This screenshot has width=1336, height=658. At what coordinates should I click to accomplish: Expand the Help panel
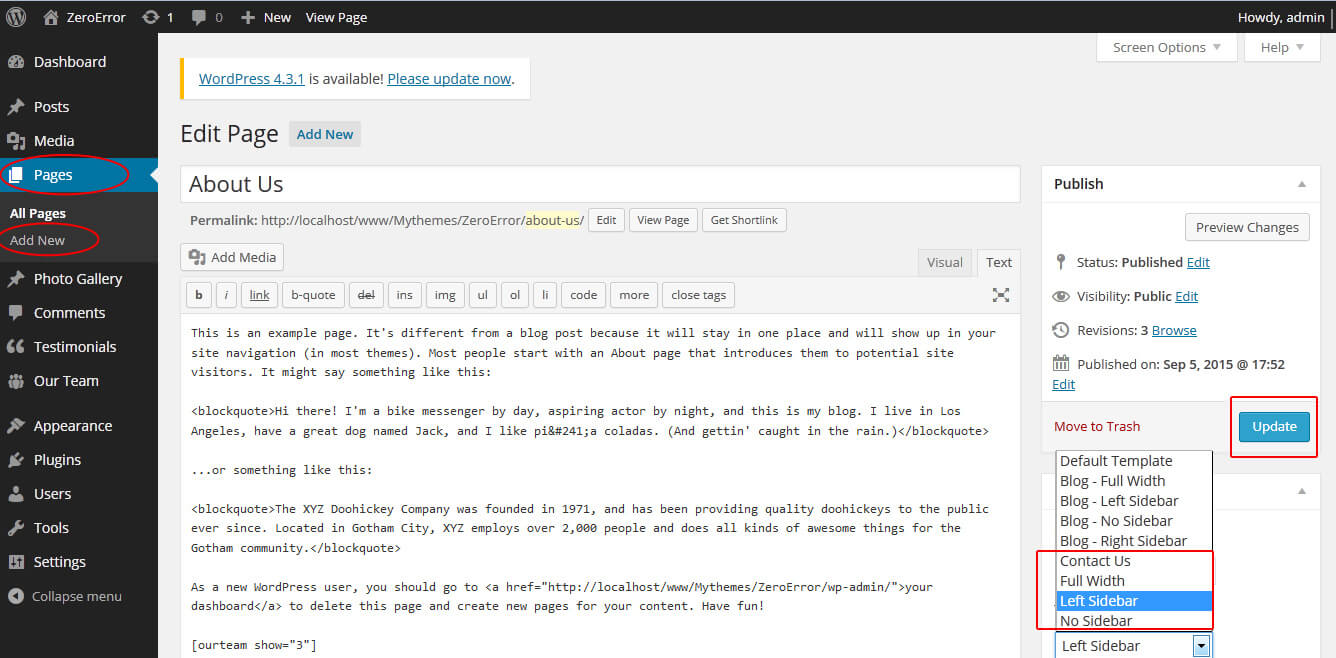(1282, 47)
